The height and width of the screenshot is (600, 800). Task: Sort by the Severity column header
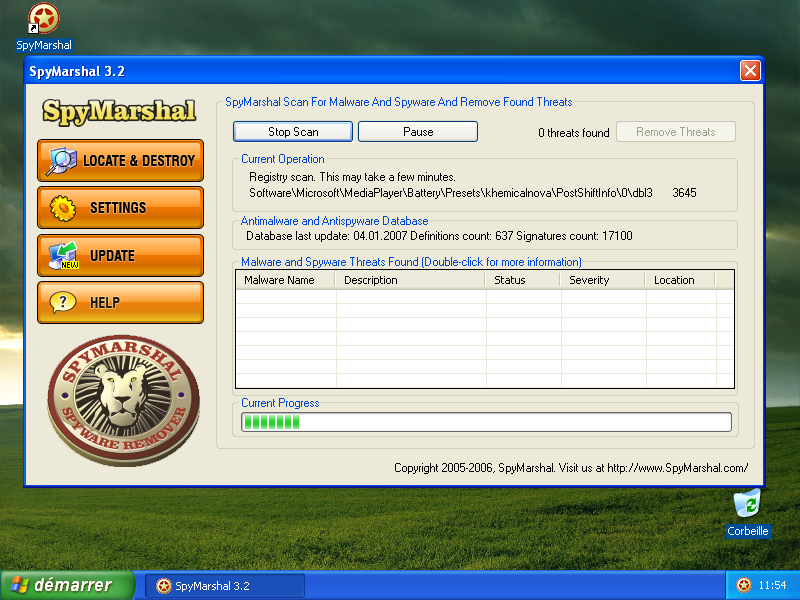click(603, 280)
